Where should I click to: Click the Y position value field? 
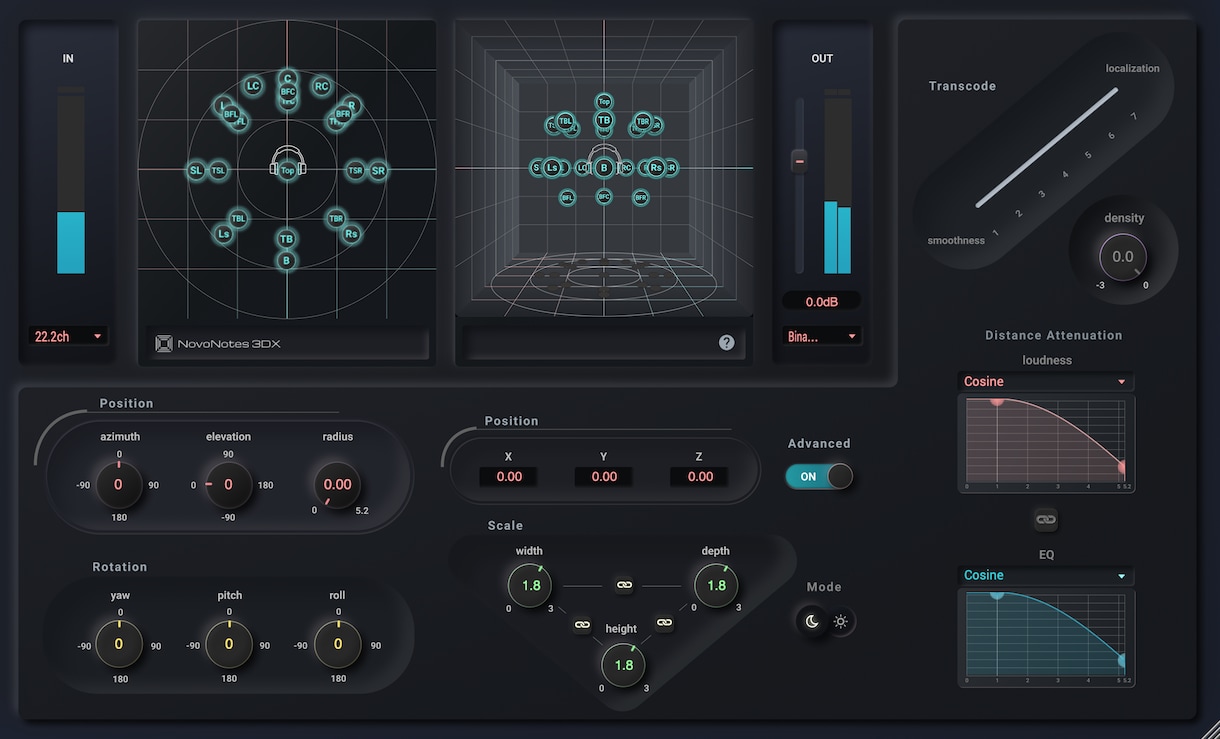pyautogui.click(x=604, y=477)
